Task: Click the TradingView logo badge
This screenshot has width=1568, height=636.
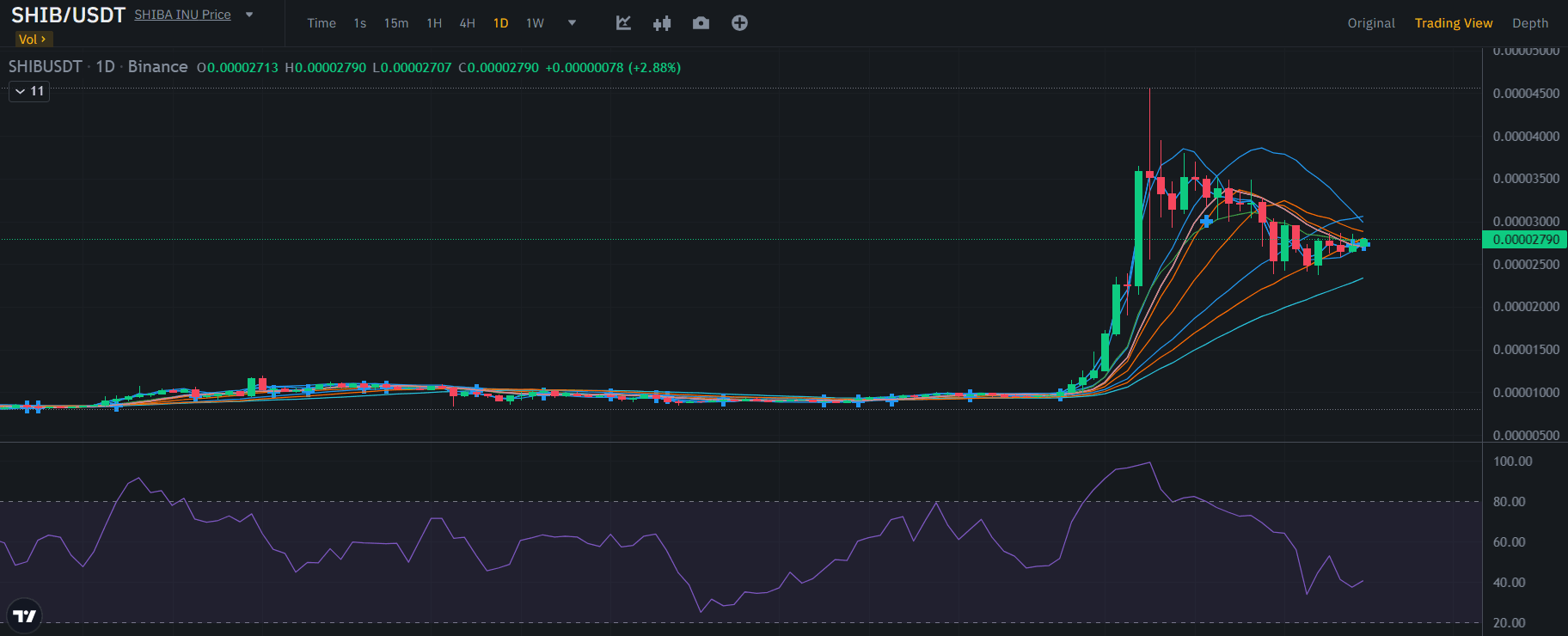Action: click(24, 615)
